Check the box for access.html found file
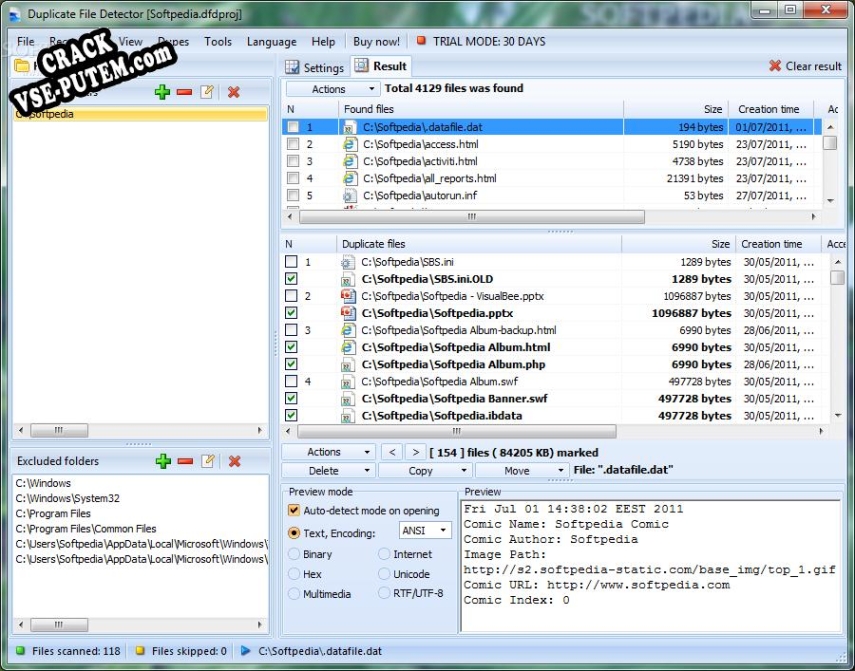Image resolution: width=855 pixels, height=671 pixels. point(293,144)
